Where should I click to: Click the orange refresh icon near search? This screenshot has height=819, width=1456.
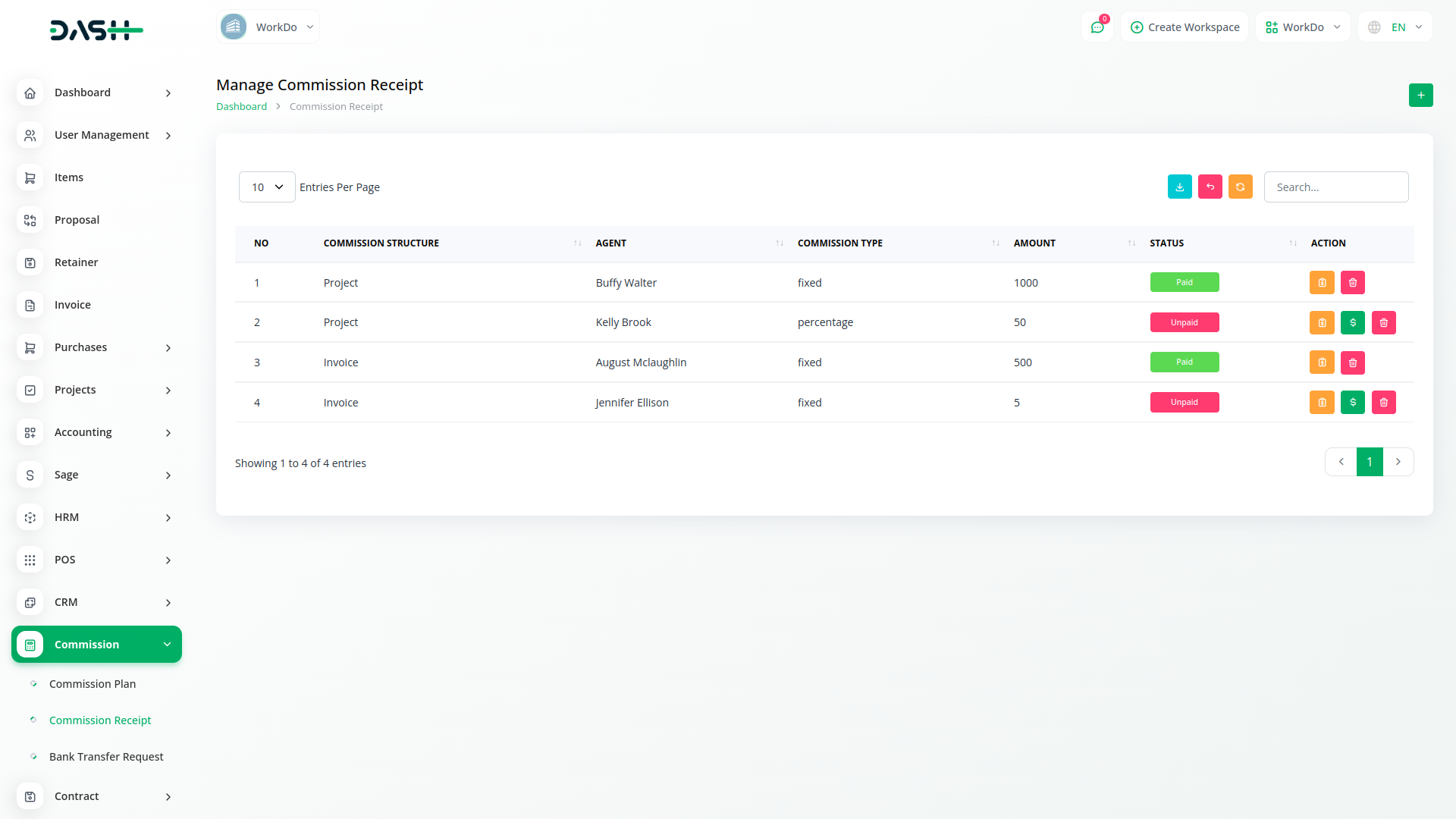point(1240,187)
